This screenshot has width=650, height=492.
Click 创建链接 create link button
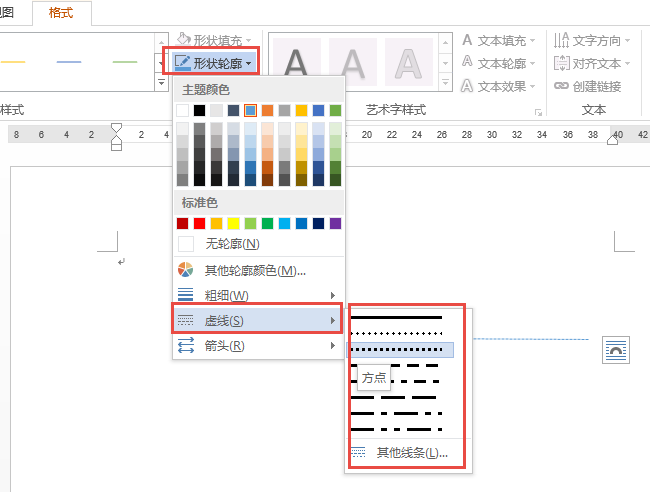(588, 86)
